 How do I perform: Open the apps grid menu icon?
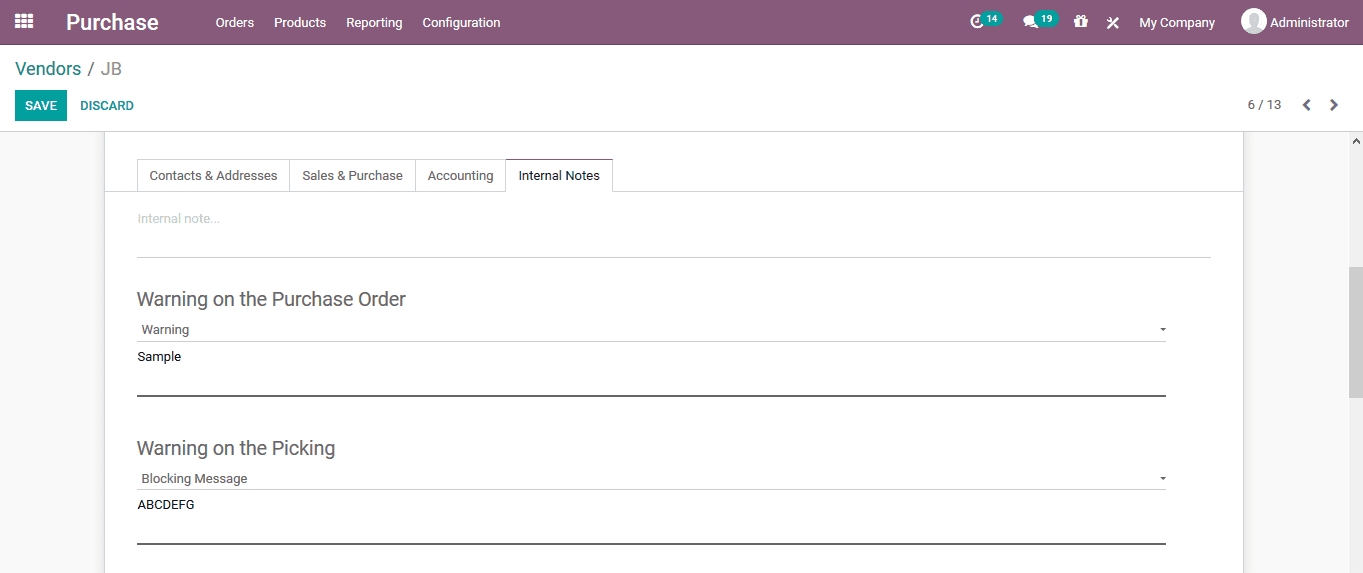pyautogui.click(x=24, y=21)
